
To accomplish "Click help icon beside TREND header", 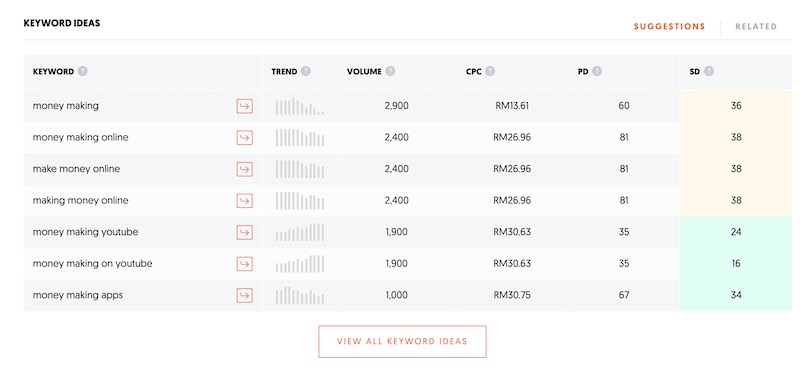I will (306, 71).
